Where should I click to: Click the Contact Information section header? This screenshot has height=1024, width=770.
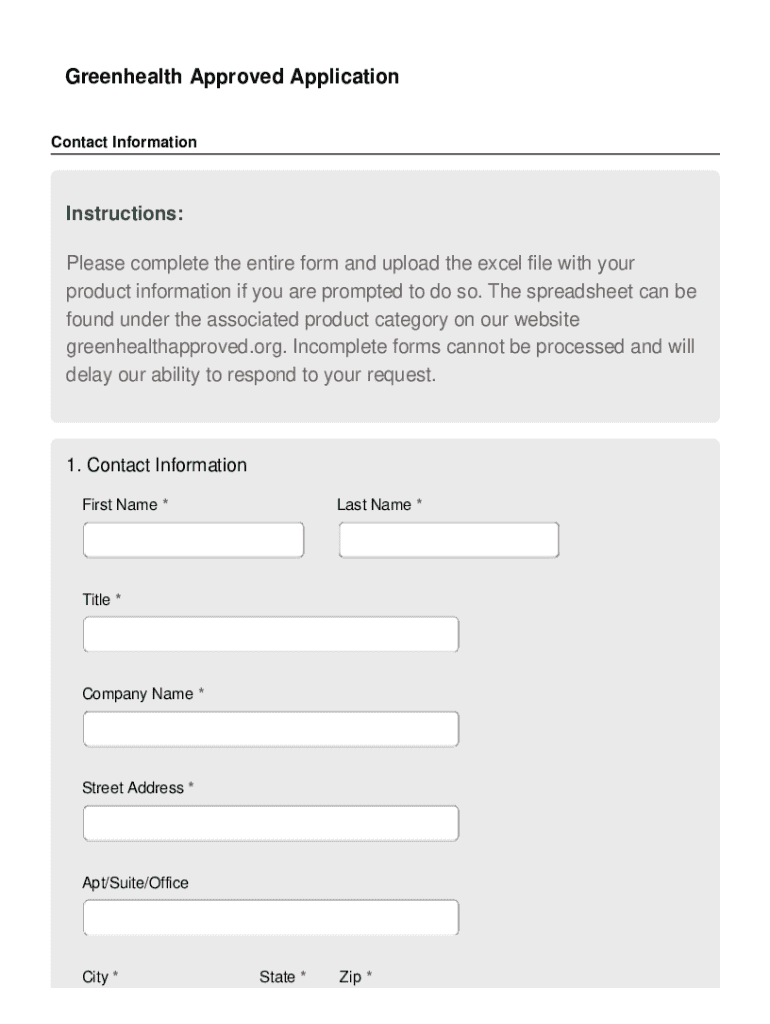point(124,142)
